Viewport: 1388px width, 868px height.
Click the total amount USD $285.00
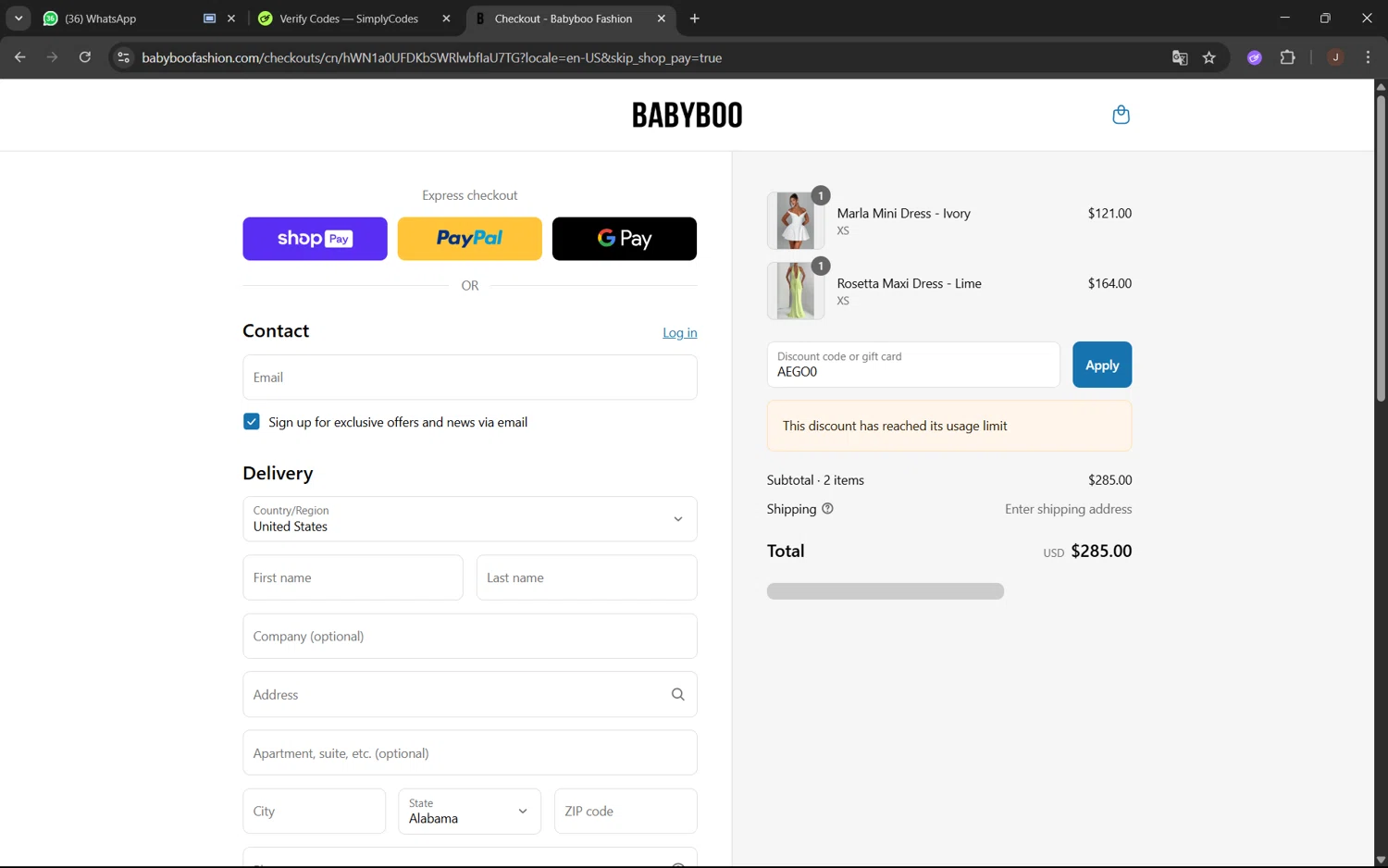click(1087, 552)
